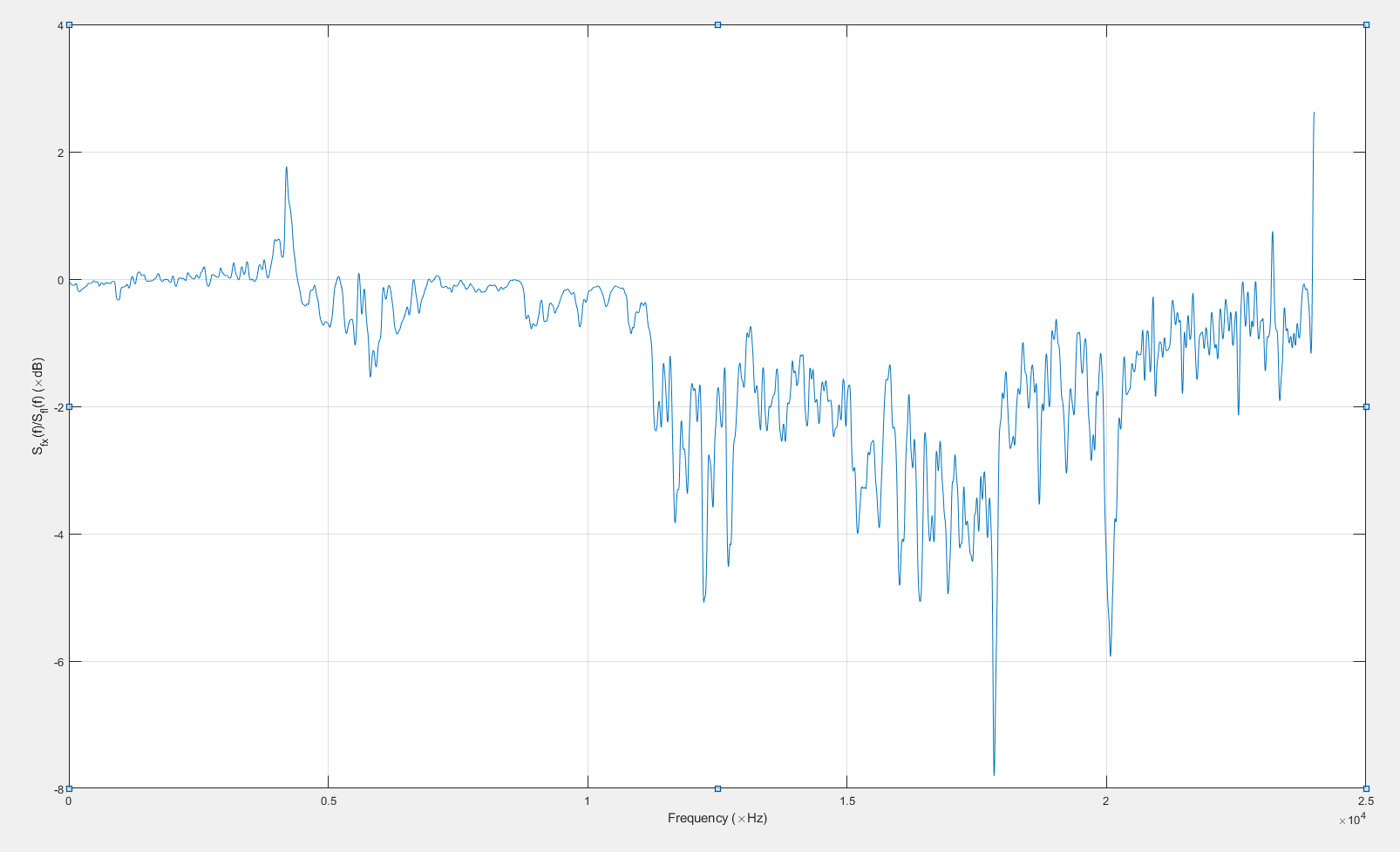The image size is (1400, 852).
Task: Click the top-right axes selection handle
Action: coord(1366,25)
